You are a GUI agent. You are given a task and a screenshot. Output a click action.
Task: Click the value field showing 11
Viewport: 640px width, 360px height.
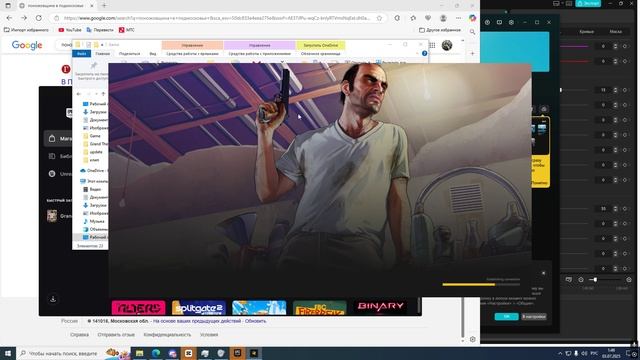[x=603, y=90]
